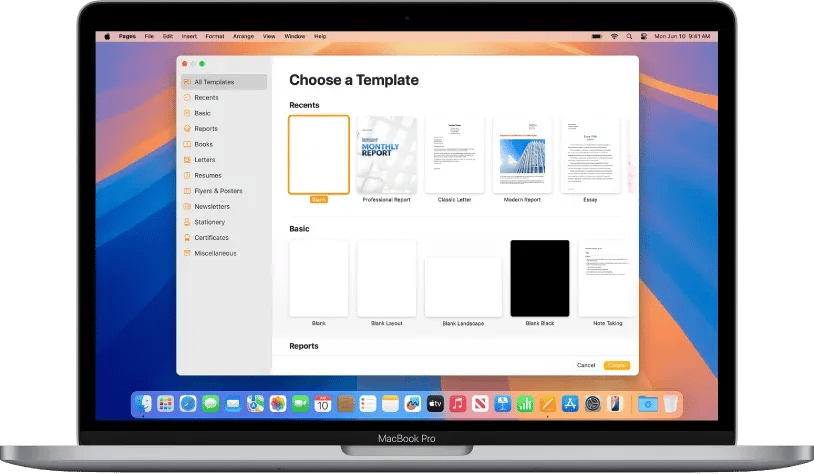Launch Safari from the Dock

[188, 403]
